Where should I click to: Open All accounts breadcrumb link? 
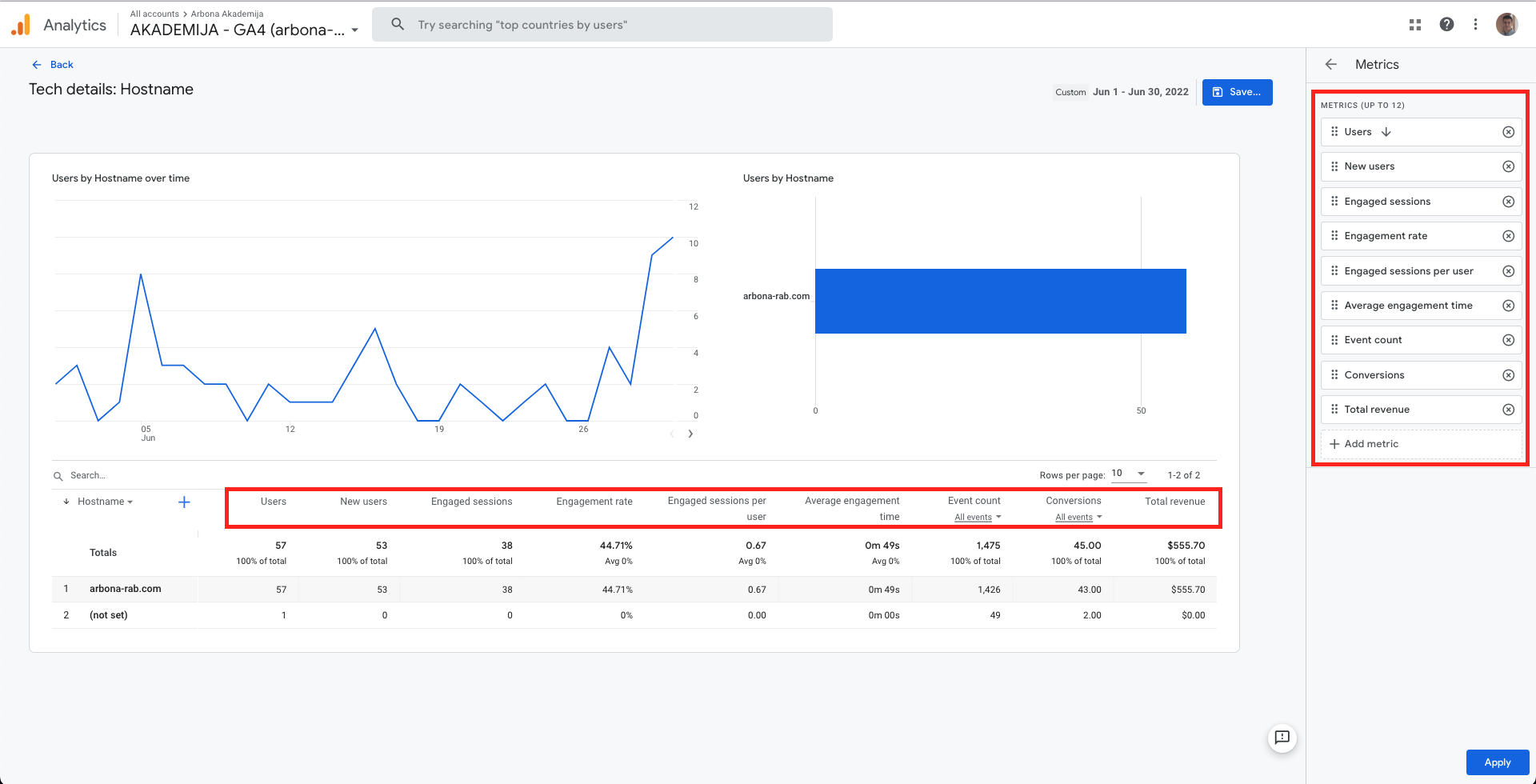pyautogui.click(x=154, y=14)
